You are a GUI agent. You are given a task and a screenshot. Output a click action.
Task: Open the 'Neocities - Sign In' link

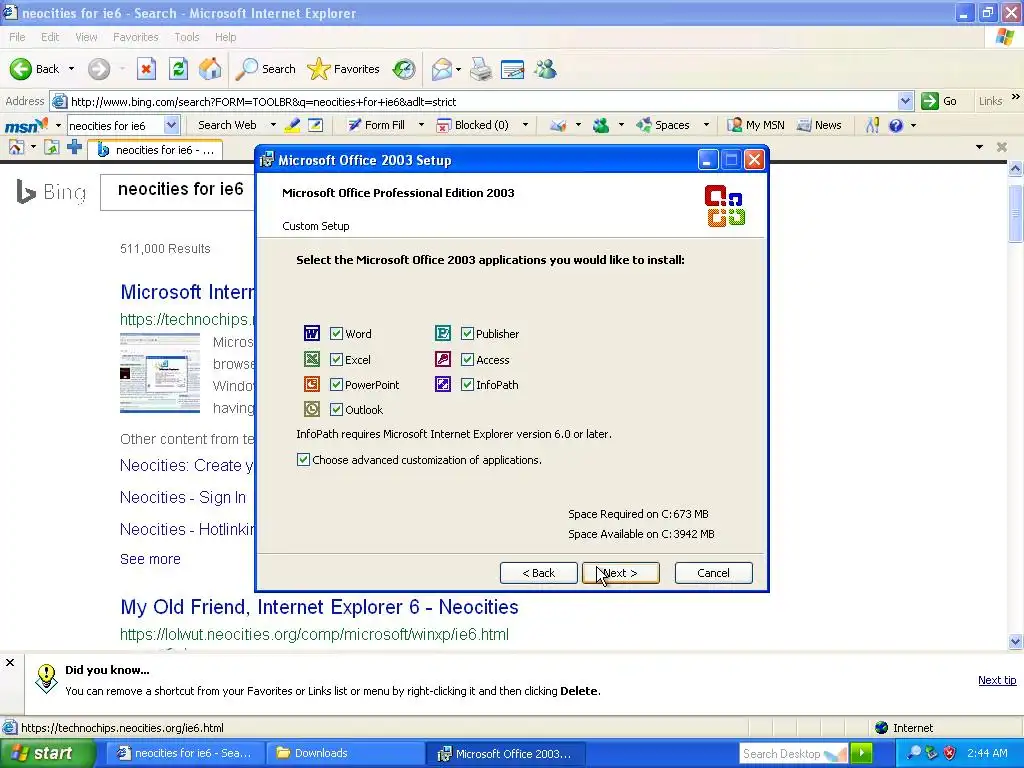183,497
